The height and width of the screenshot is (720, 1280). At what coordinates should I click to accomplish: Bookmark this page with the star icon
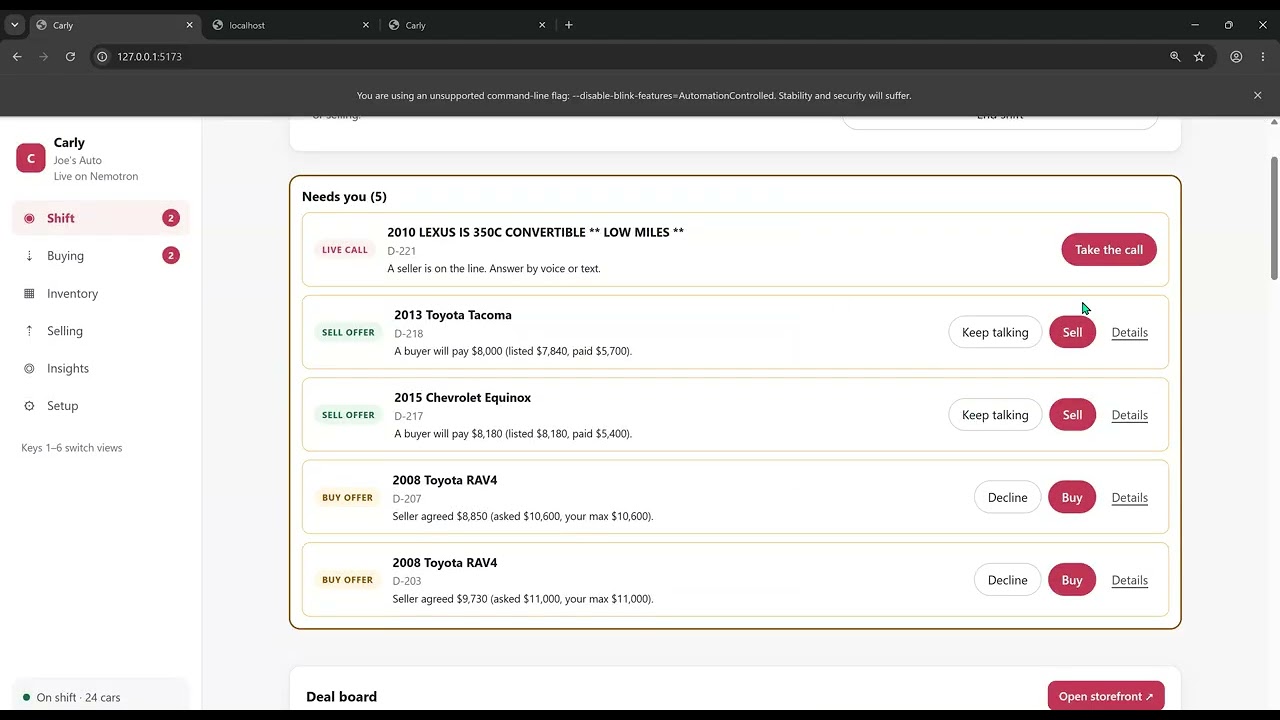pyautogui.click(x=1199, y=57)
